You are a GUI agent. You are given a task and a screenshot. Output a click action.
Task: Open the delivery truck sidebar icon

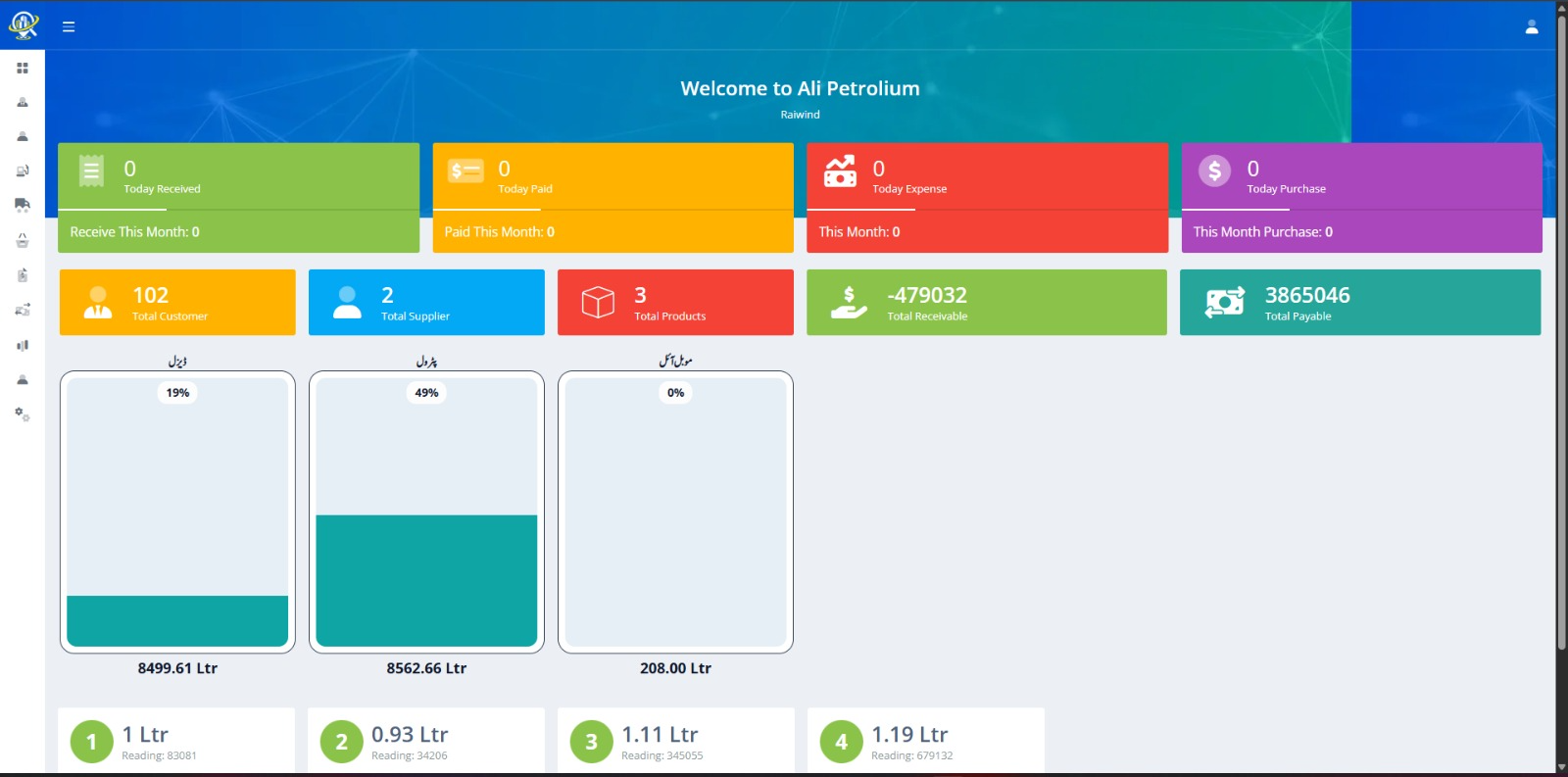(x=23, y=205)
